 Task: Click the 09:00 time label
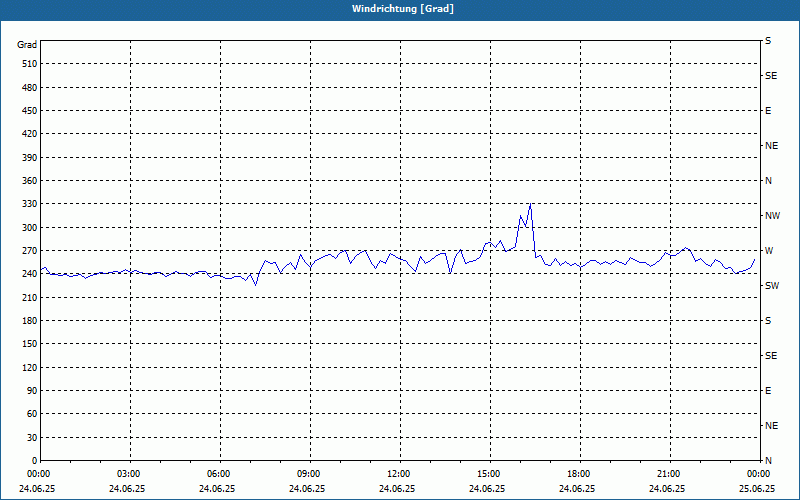[x=307, y=474]
